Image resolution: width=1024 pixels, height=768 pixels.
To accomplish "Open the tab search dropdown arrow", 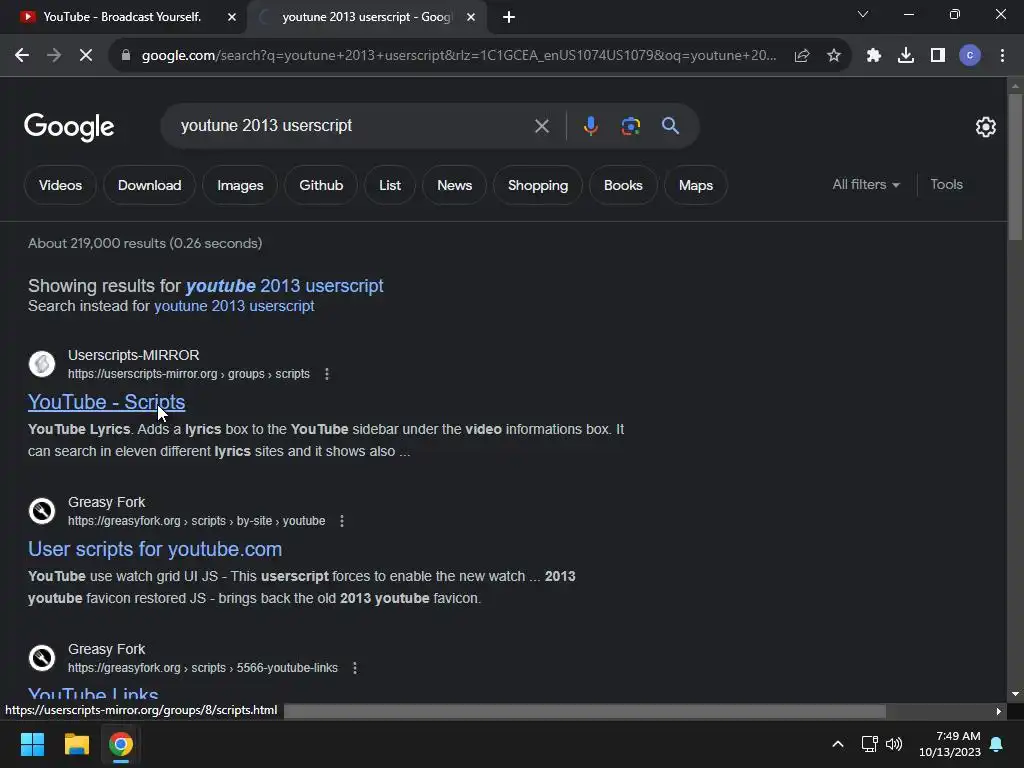I will pyautogui.click(x=863, y=14).
